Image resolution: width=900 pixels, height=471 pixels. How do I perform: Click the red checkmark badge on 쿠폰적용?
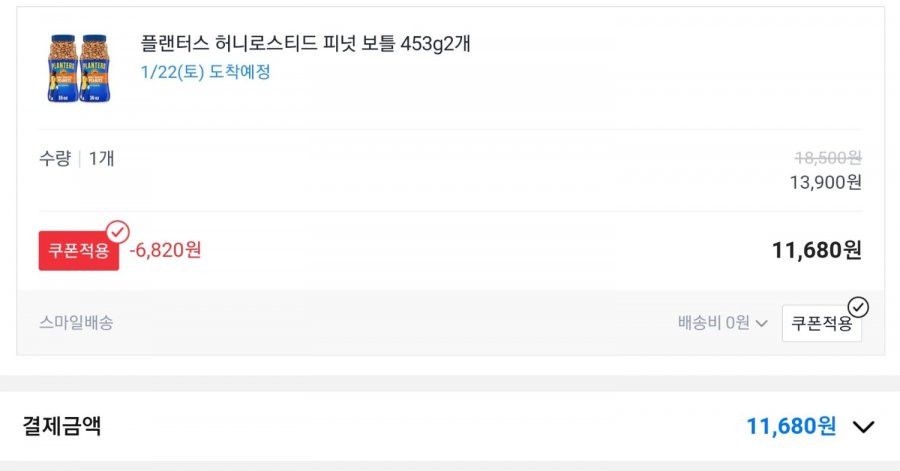click(118, 232)
